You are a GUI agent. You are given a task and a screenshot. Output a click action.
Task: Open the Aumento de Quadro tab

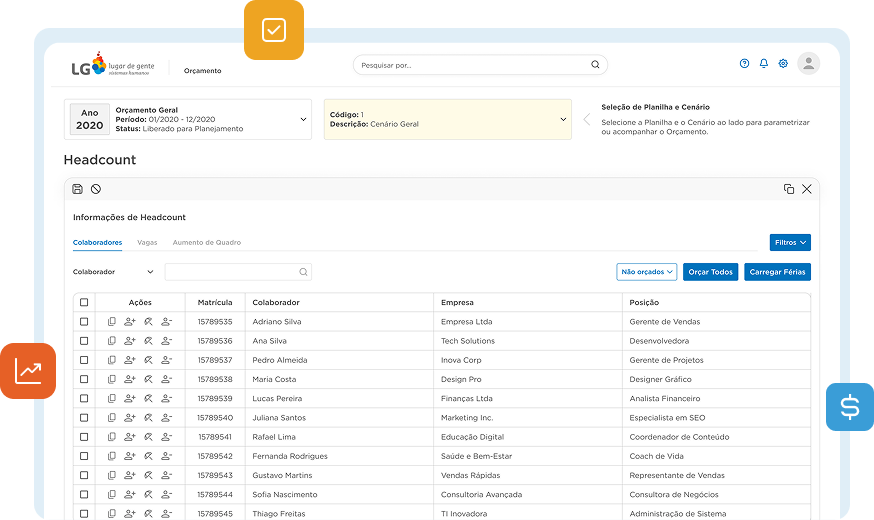pyautogui.click(x=206, y=243)
